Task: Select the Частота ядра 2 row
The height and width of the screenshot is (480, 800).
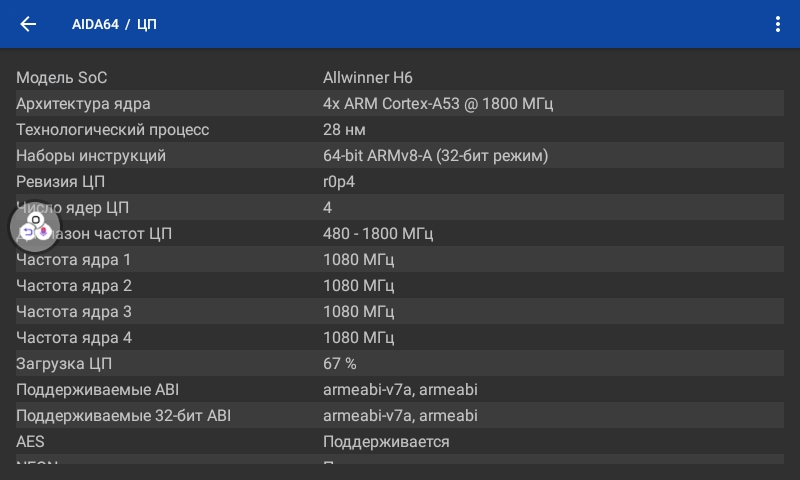Action: tap(400, 285)
